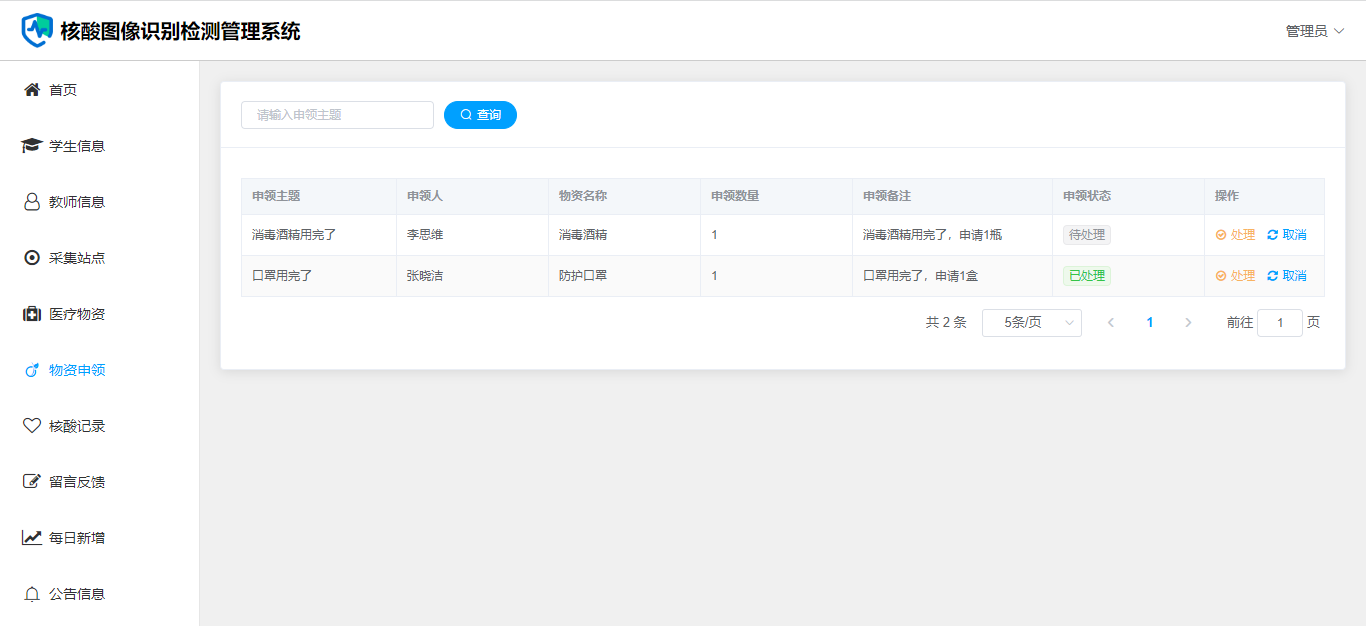The image size is (1366, 626).
Task: Open the 管理员 user dropdown
Action: pyautogui.click(x=1314, y=31)
